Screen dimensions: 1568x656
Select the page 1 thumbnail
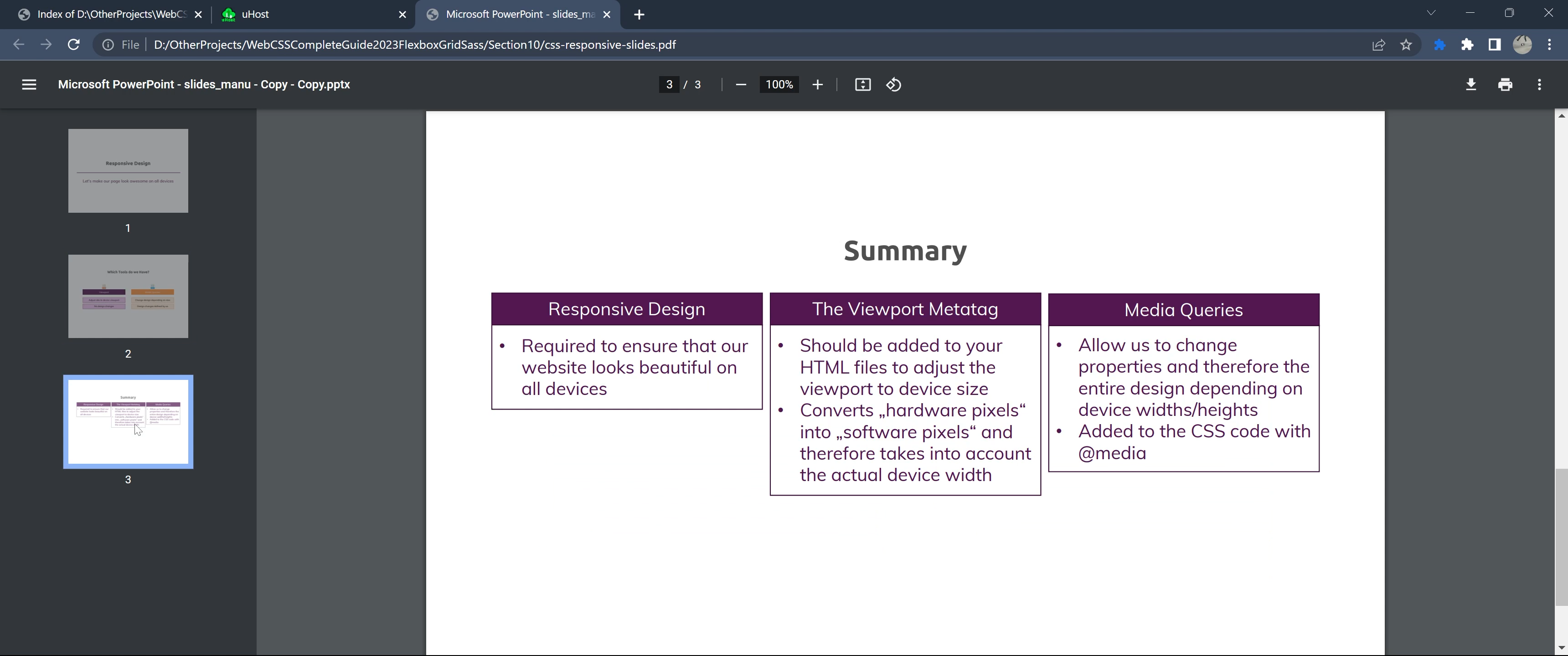pyautogui.click(x=128, y=170)
